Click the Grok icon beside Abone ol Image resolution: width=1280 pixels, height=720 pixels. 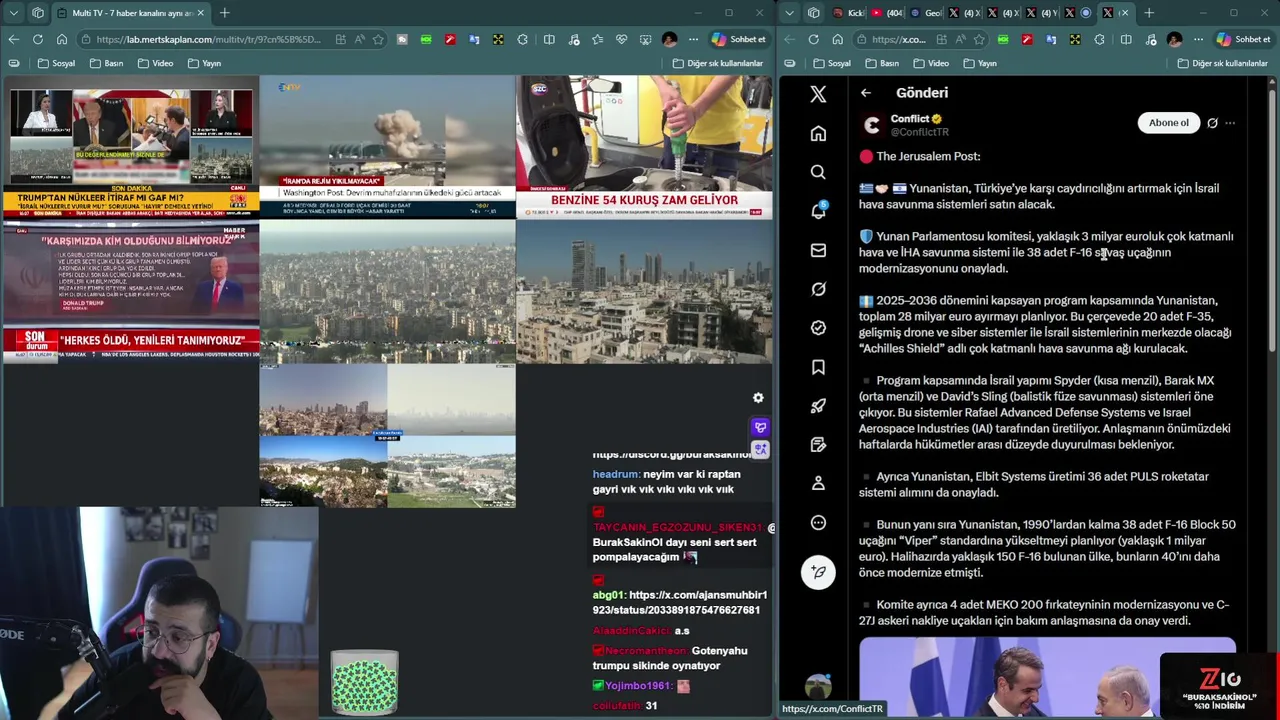pyautogui.click(x=1212, y=123)
